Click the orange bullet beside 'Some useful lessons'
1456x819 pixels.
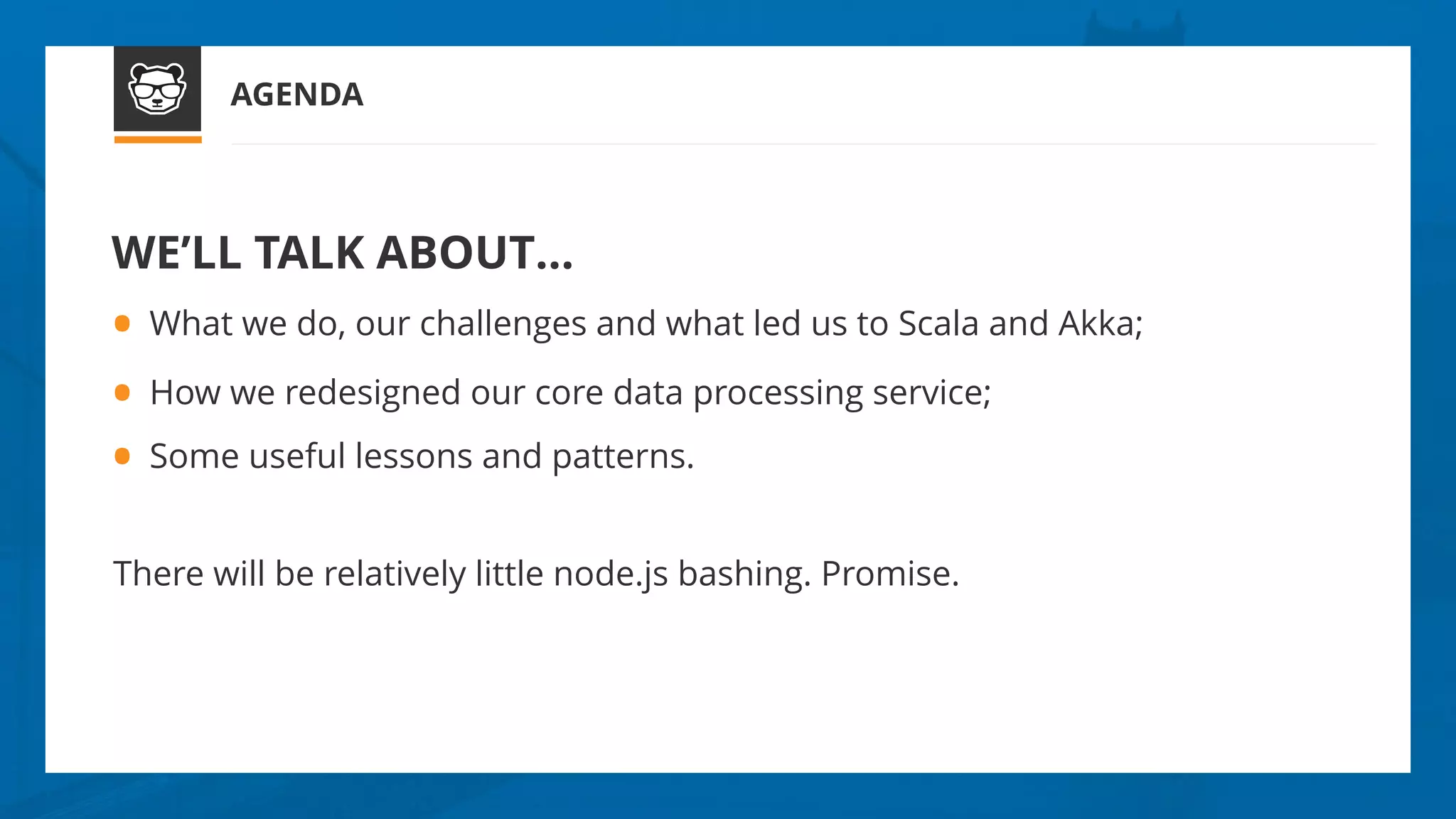click(x=122, y=456)
